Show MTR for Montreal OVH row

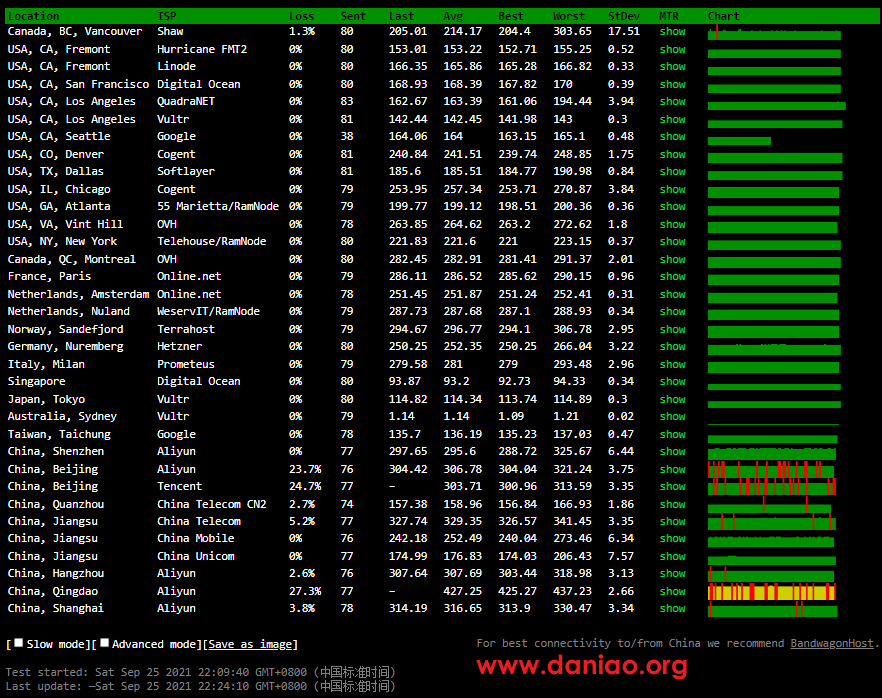[673, 259]
